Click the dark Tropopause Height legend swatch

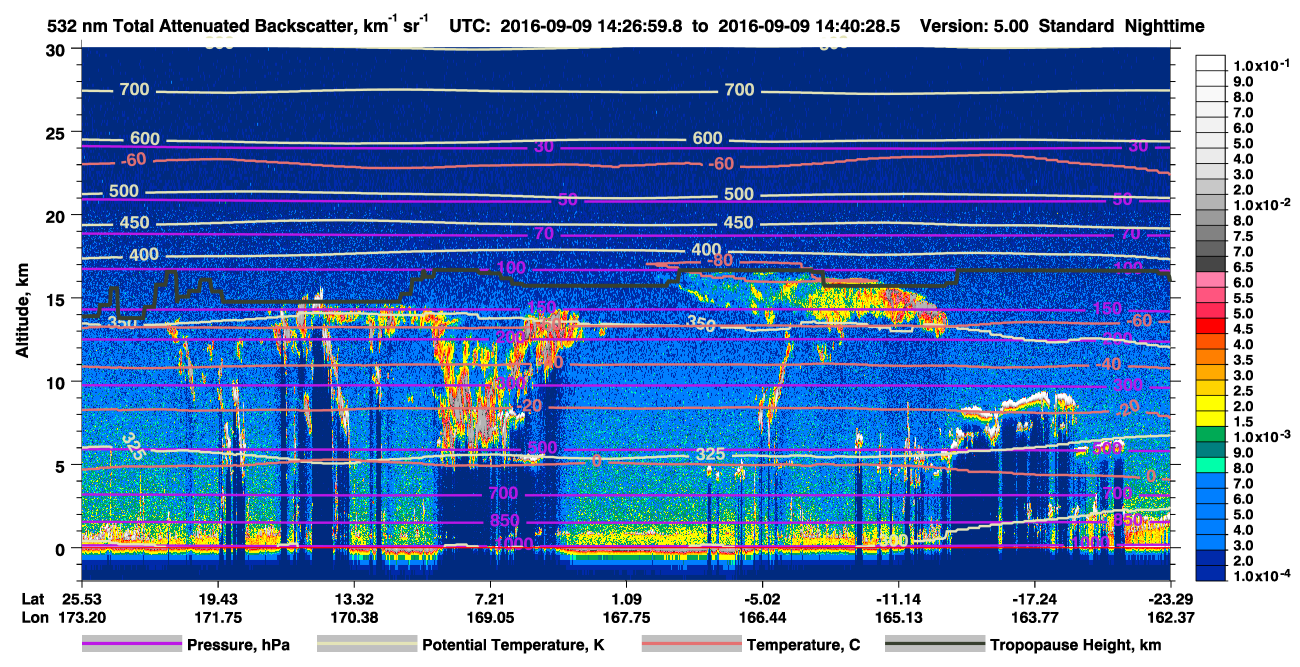pos(934,645)
